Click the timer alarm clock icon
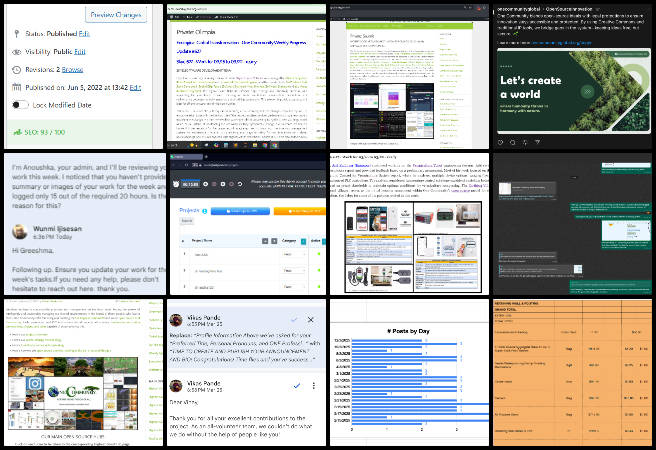Screen dimensions: 656x450 click(176, 184)
